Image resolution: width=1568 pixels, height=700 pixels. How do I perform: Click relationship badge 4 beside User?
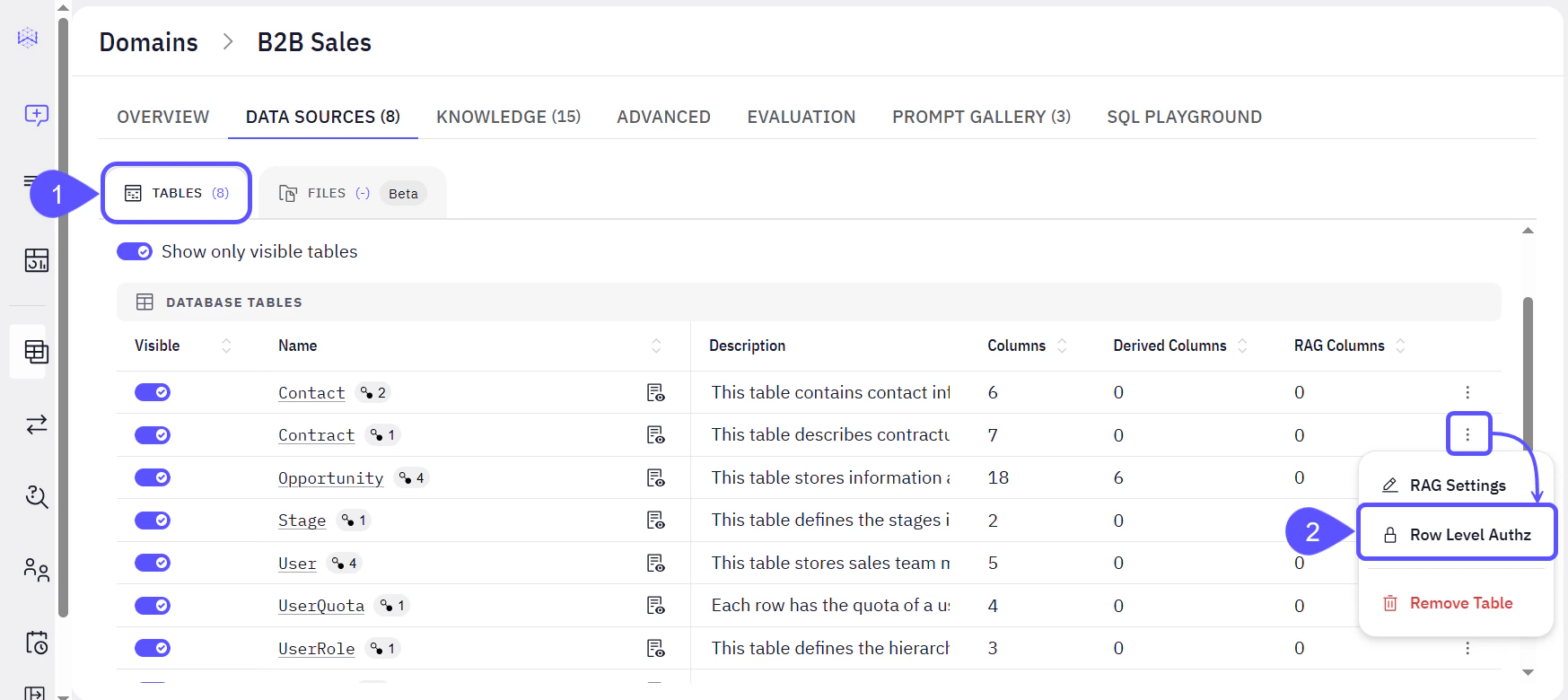[x=344, y=563]
